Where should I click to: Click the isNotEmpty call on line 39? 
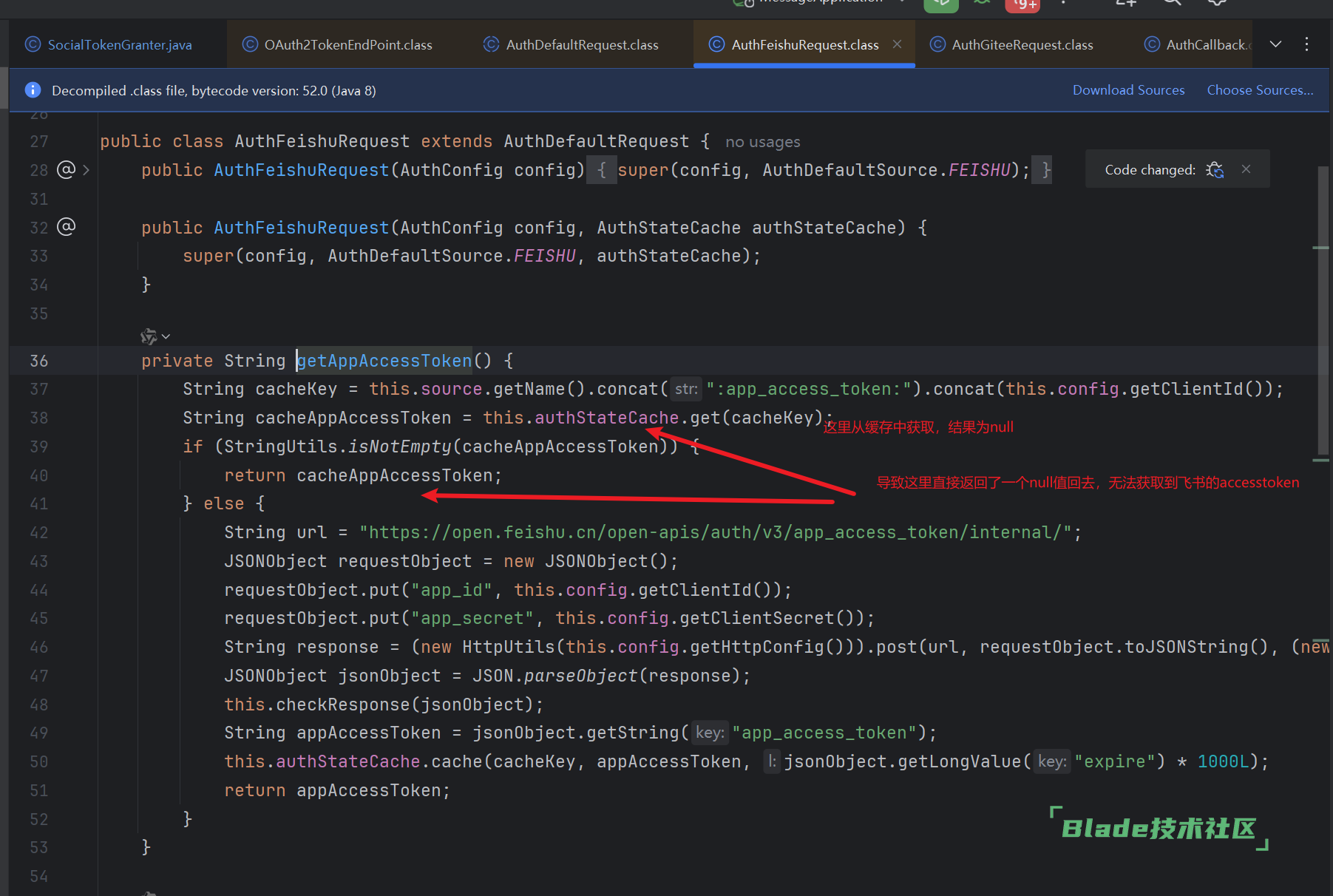(x=400, y=447)
